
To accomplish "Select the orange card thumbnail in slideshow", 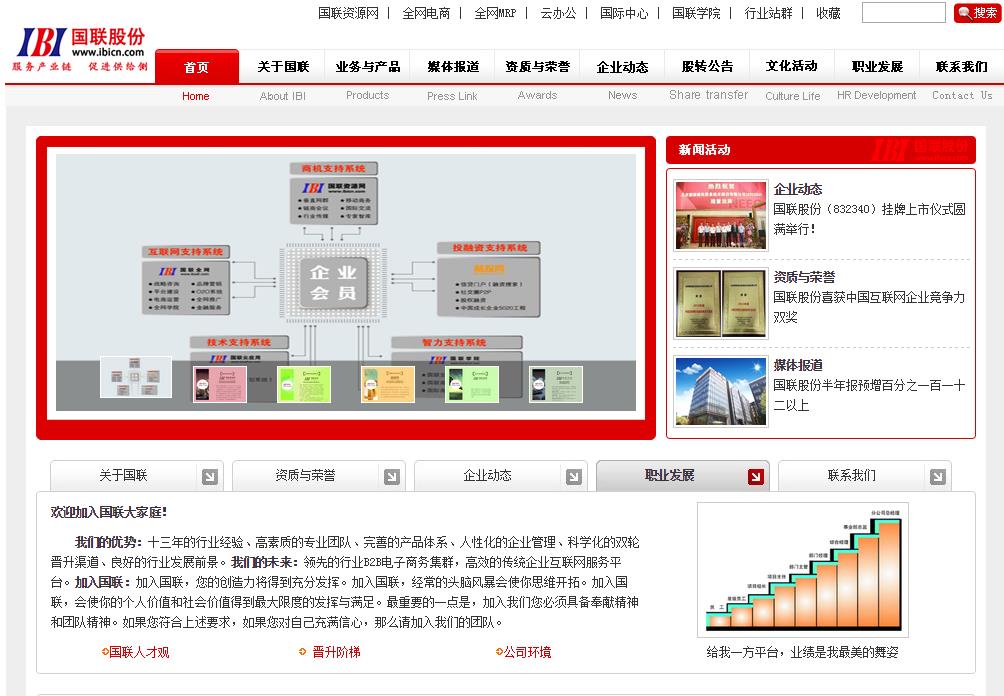I will [x=387, y=384].
